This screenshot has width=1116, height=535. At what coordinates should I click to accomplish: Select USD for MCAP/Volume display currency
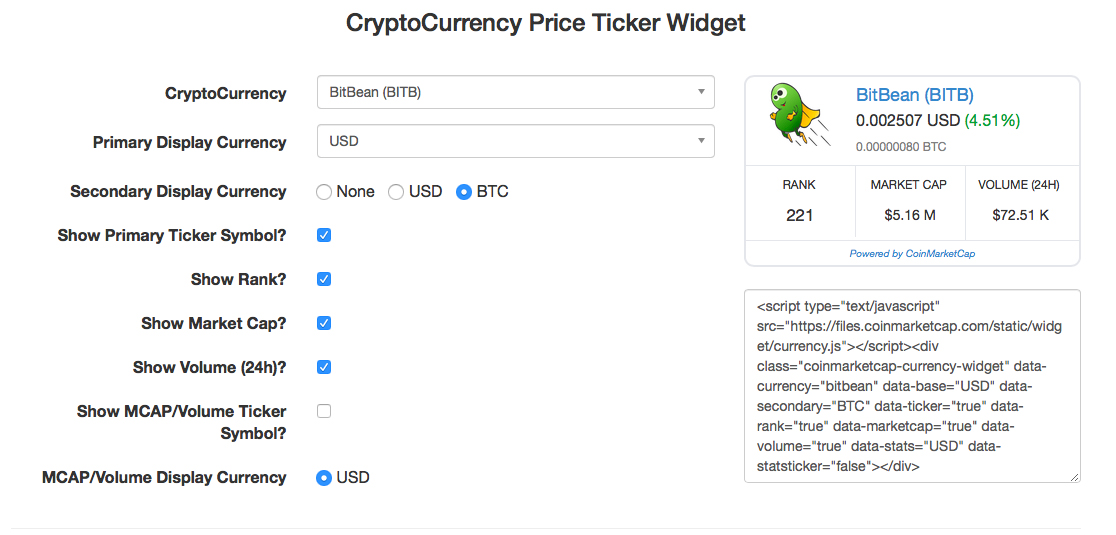coord(324,478)
